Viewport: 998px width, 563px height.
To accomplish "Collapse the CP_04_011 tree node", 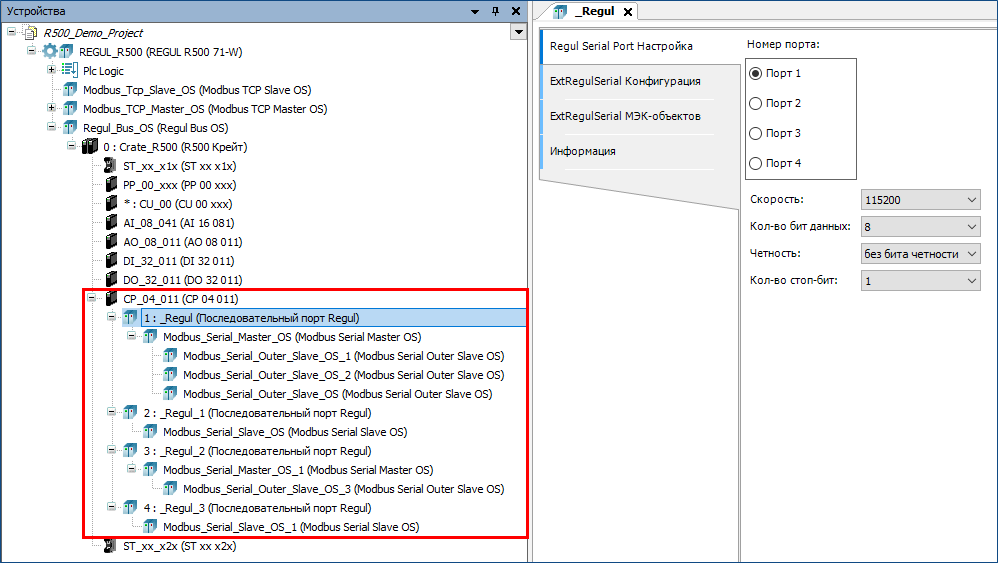I will (x=91, y=299).
